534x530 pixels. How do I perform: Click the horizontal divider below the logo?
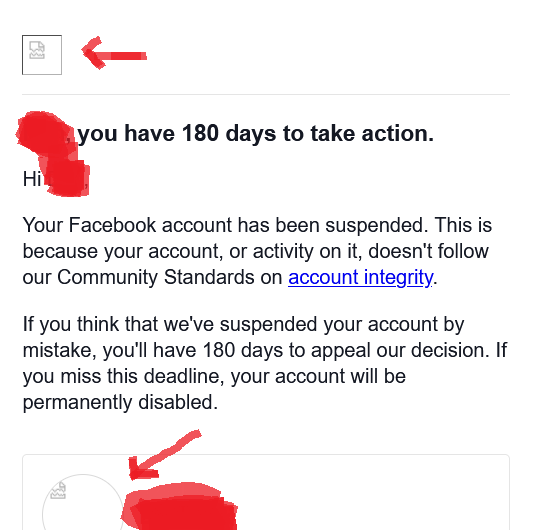(266, 94)
